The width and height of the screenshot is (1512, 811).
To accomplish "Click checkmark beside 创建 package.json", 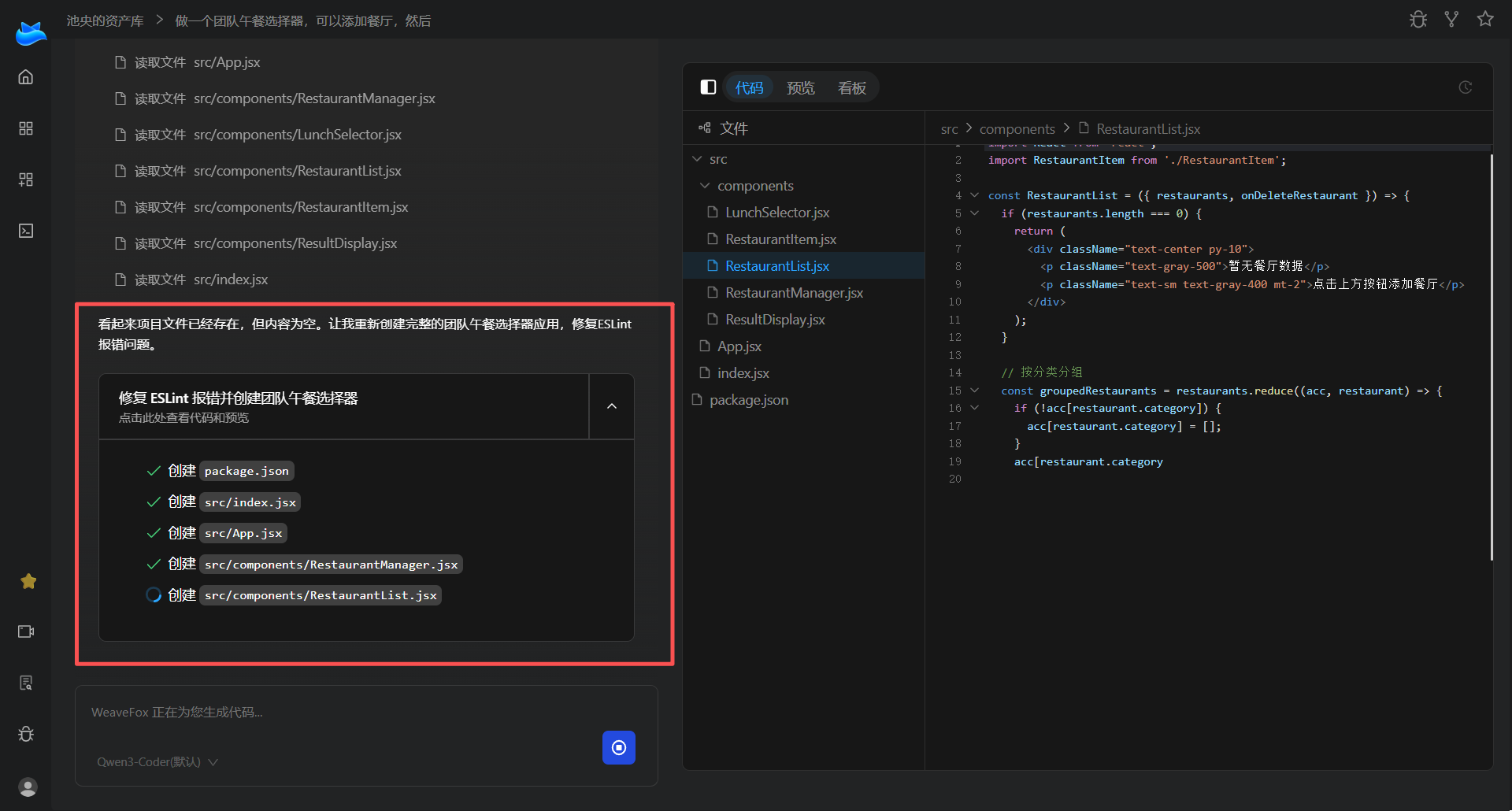I will pos(154,471).
